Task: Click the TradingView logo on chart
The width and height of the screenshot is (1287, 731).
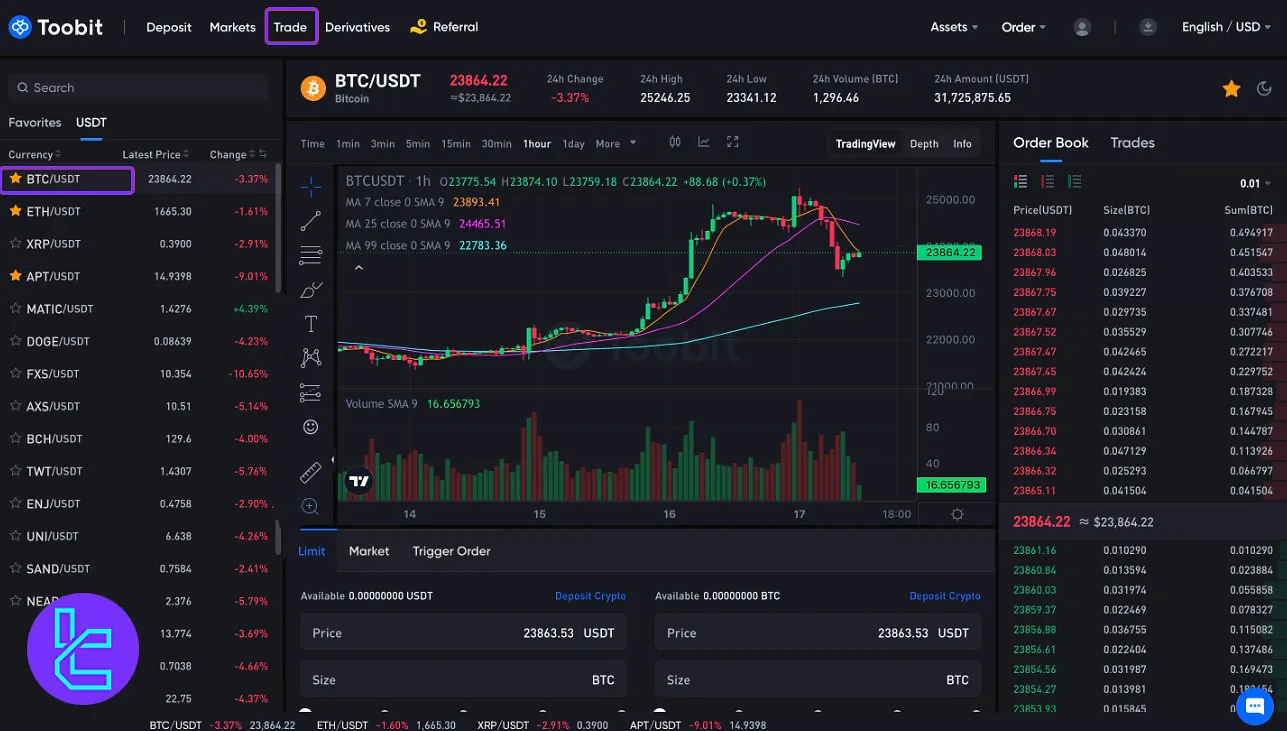Action: 359,481
